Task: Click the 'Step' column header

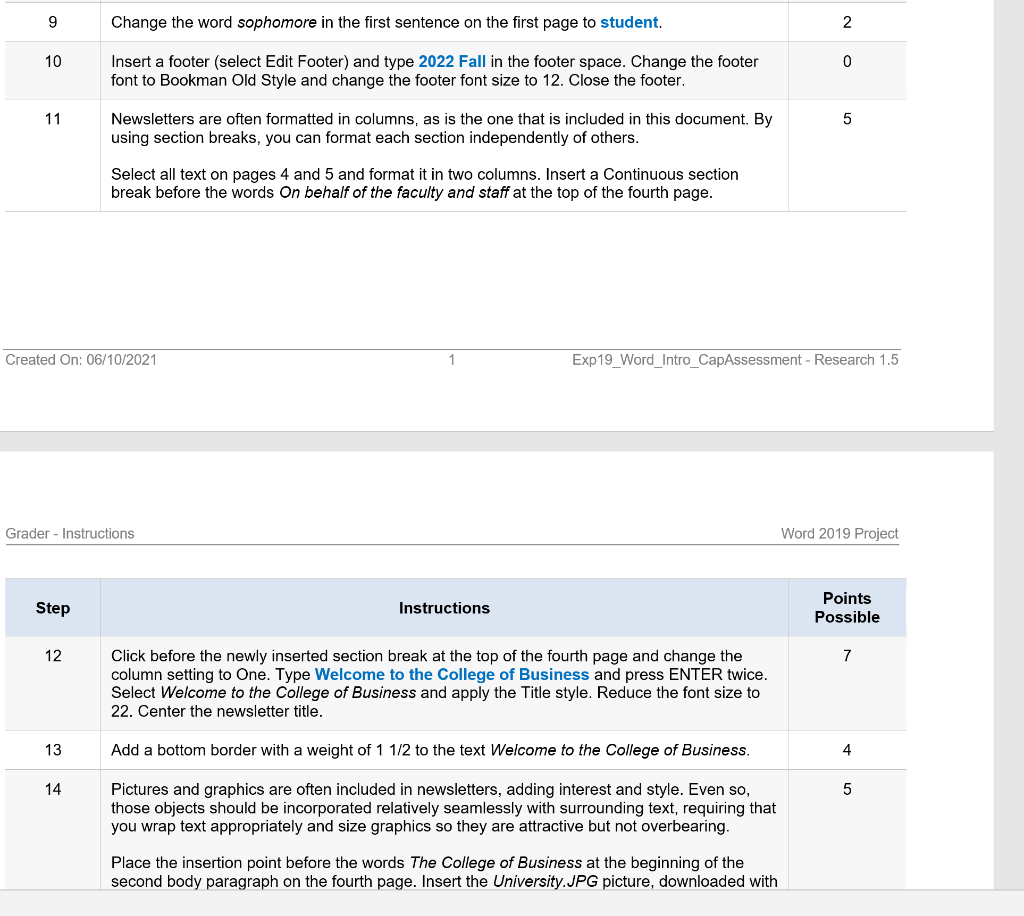Action: (53, 608)
